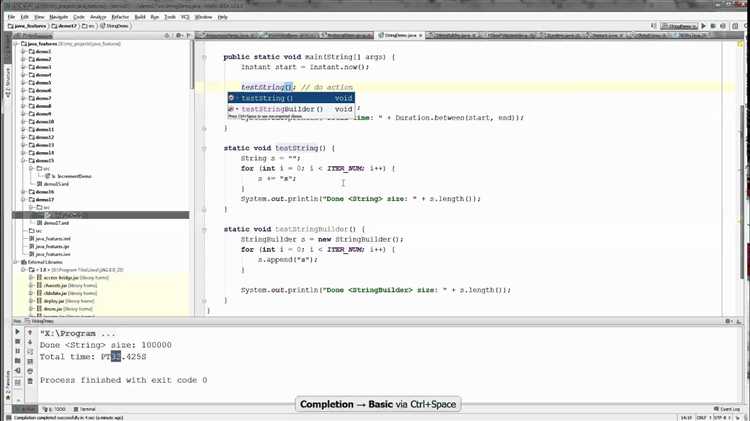
Task: Open the Refactor menu
Action: 120,17
